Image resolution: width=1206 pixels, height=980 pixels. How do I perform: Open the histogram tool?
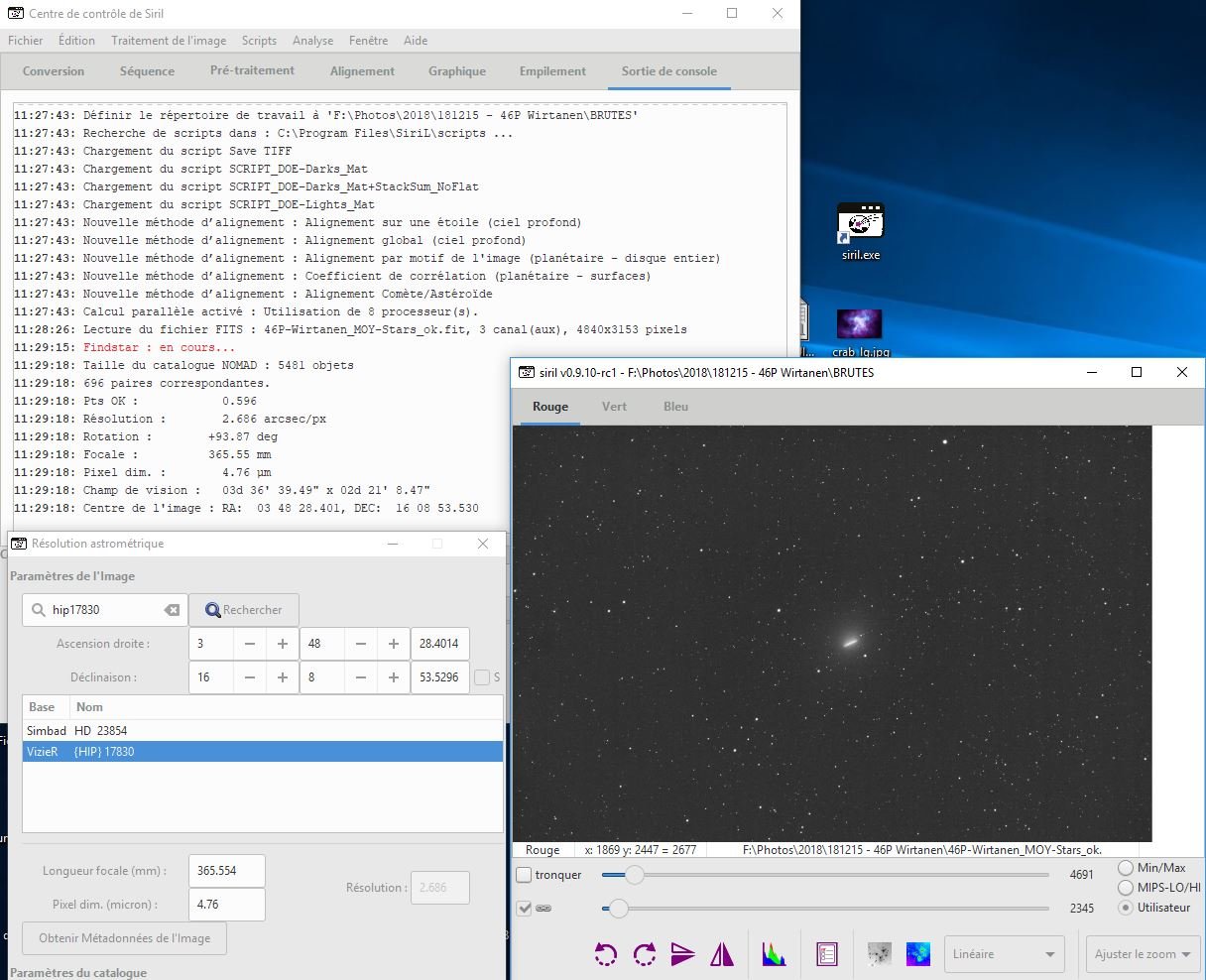[774, 954]
